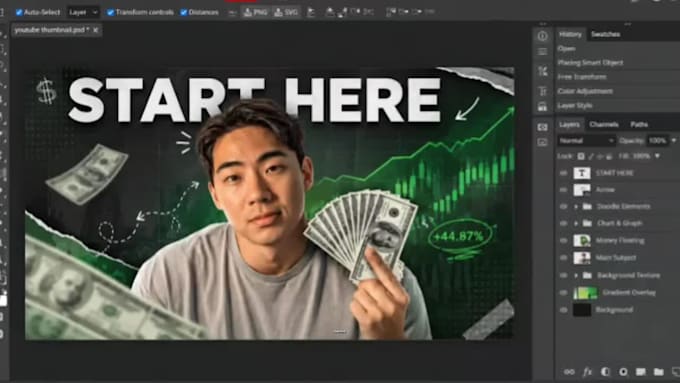Screen dimensions: 680x383
Task: Hide the Money Floating layer
Action: [x=563, y=240]
